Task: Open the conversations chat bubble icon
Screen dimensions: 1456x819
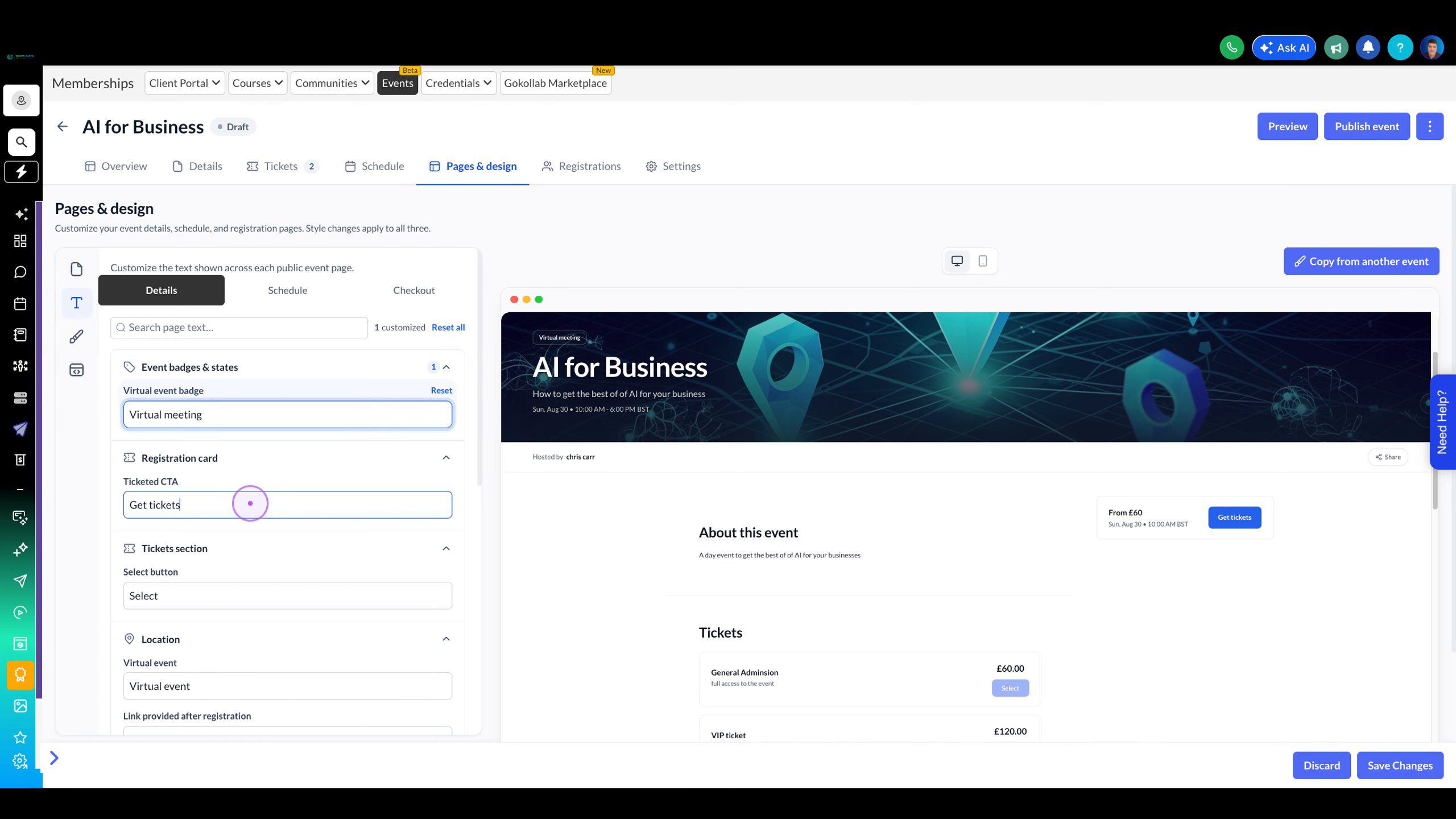Action: tap(20, 272)
